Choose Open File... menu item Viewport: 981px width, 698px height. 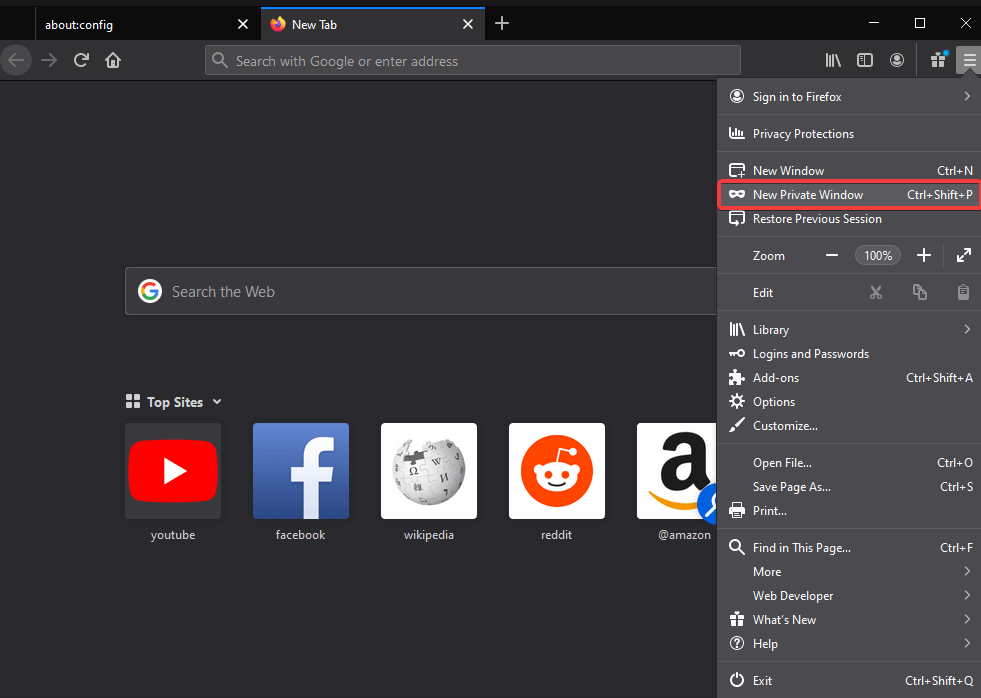click(848, 463)
